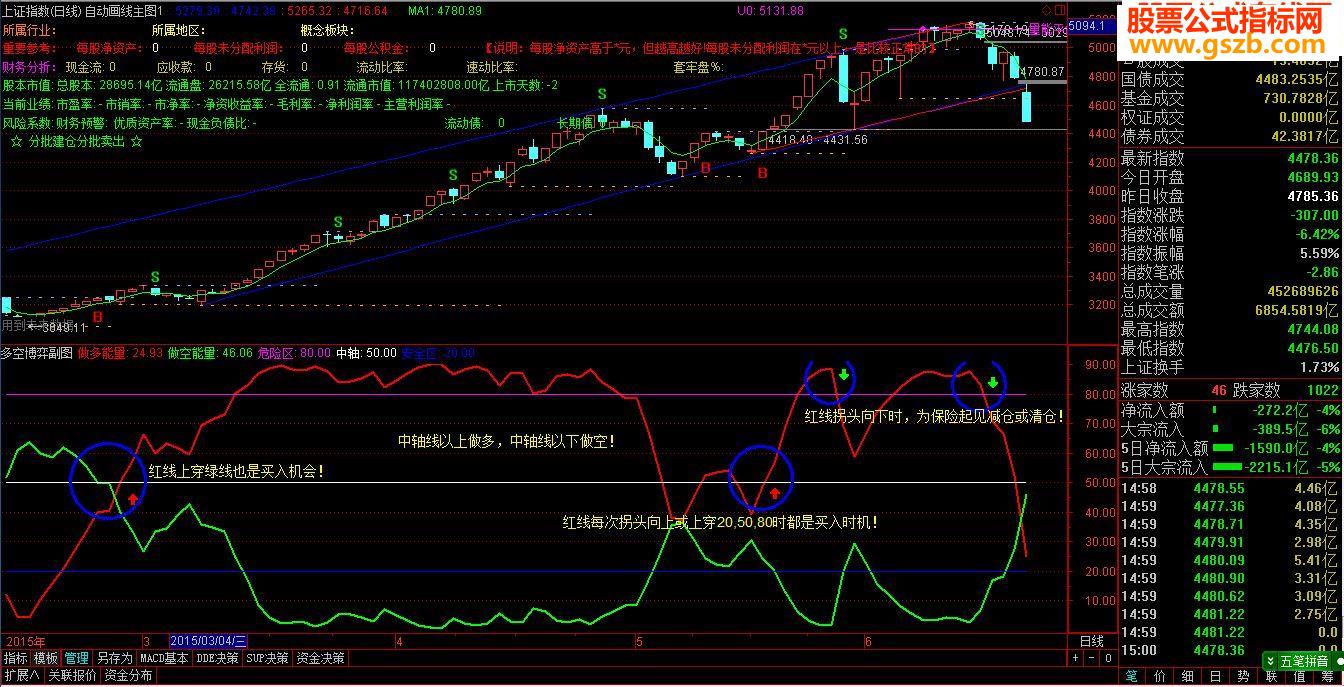
Task: Click the MA1: 4780.89 indicator readout
Action: tap(445, 10)
